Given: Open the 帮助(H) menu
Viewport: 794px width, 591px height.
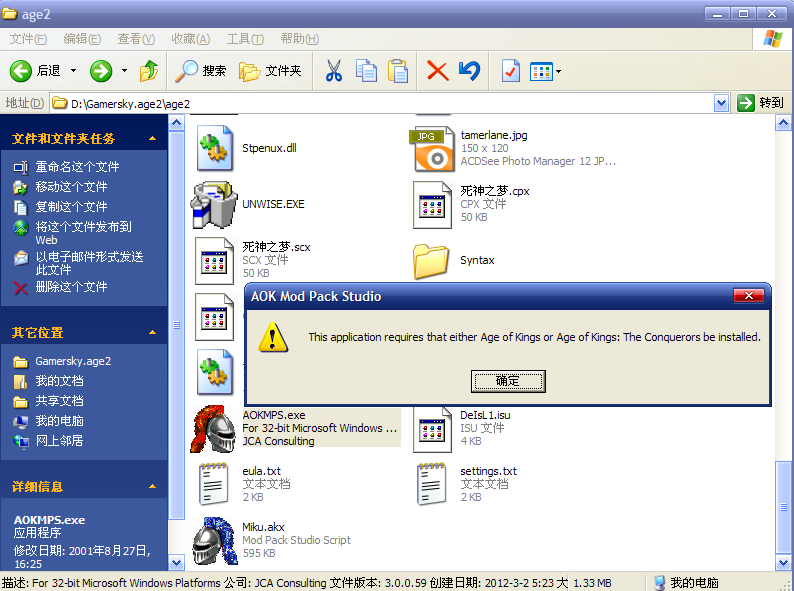Looking at the screenshot, I should 299,39.
